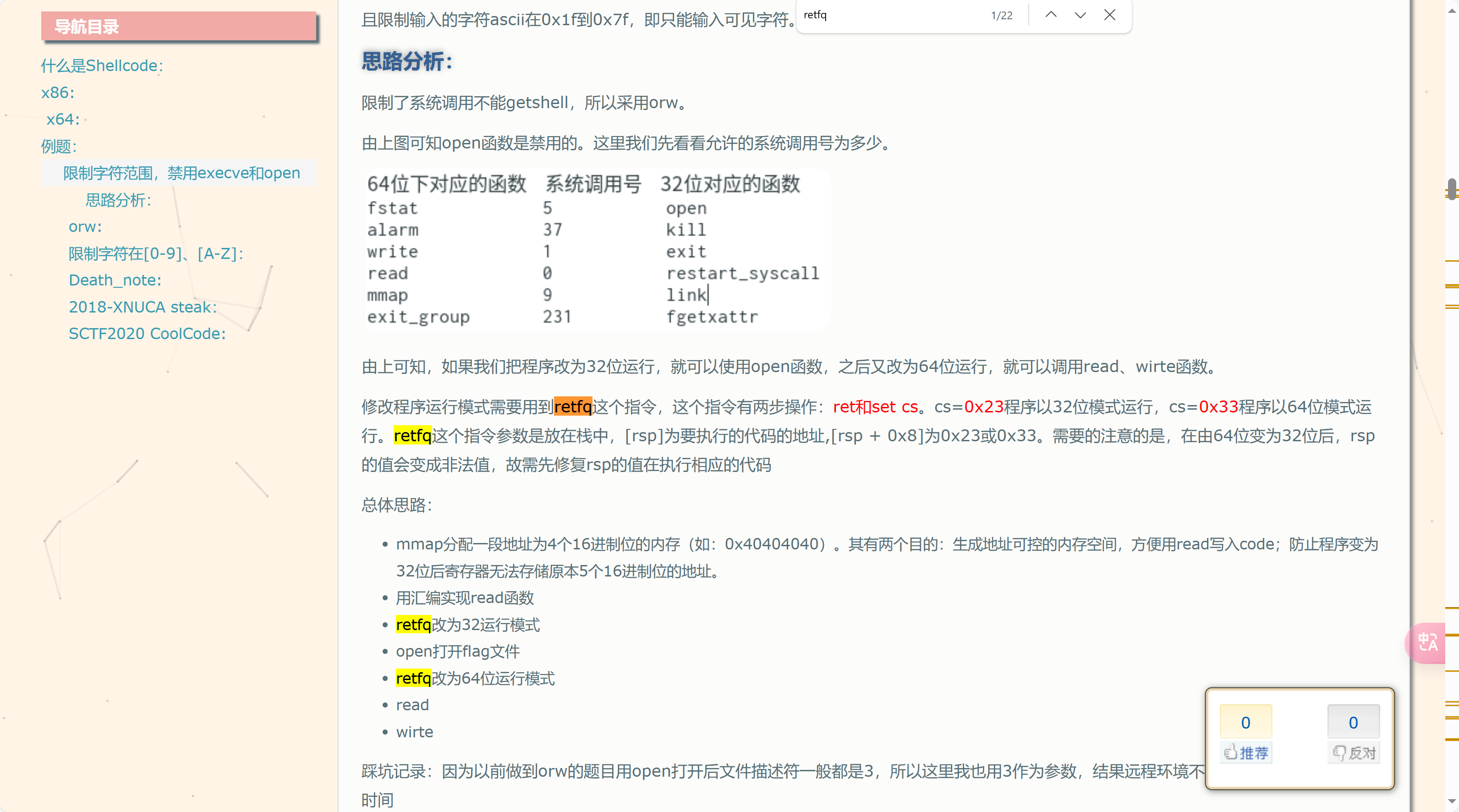Go to previous find result arrow

point(1051,15)
